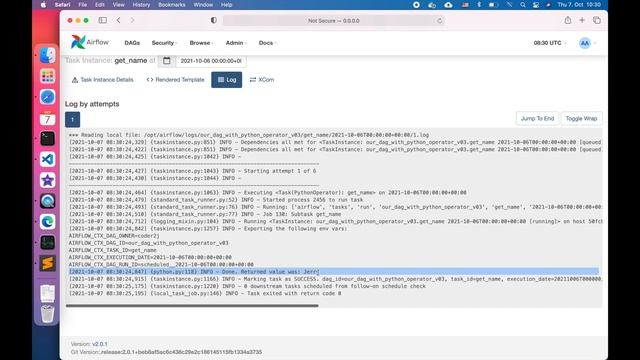The image size is (640, 360).
Task: Open the purple star app in Dock
Action: coord(47,180)
